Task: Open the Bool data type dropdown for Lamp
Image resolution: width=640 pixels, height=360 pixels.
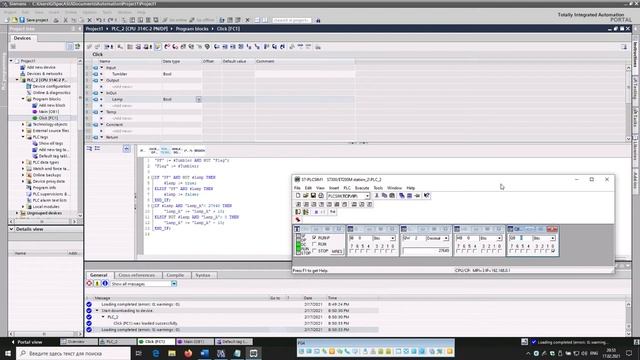Action: [x=198, y=99]
